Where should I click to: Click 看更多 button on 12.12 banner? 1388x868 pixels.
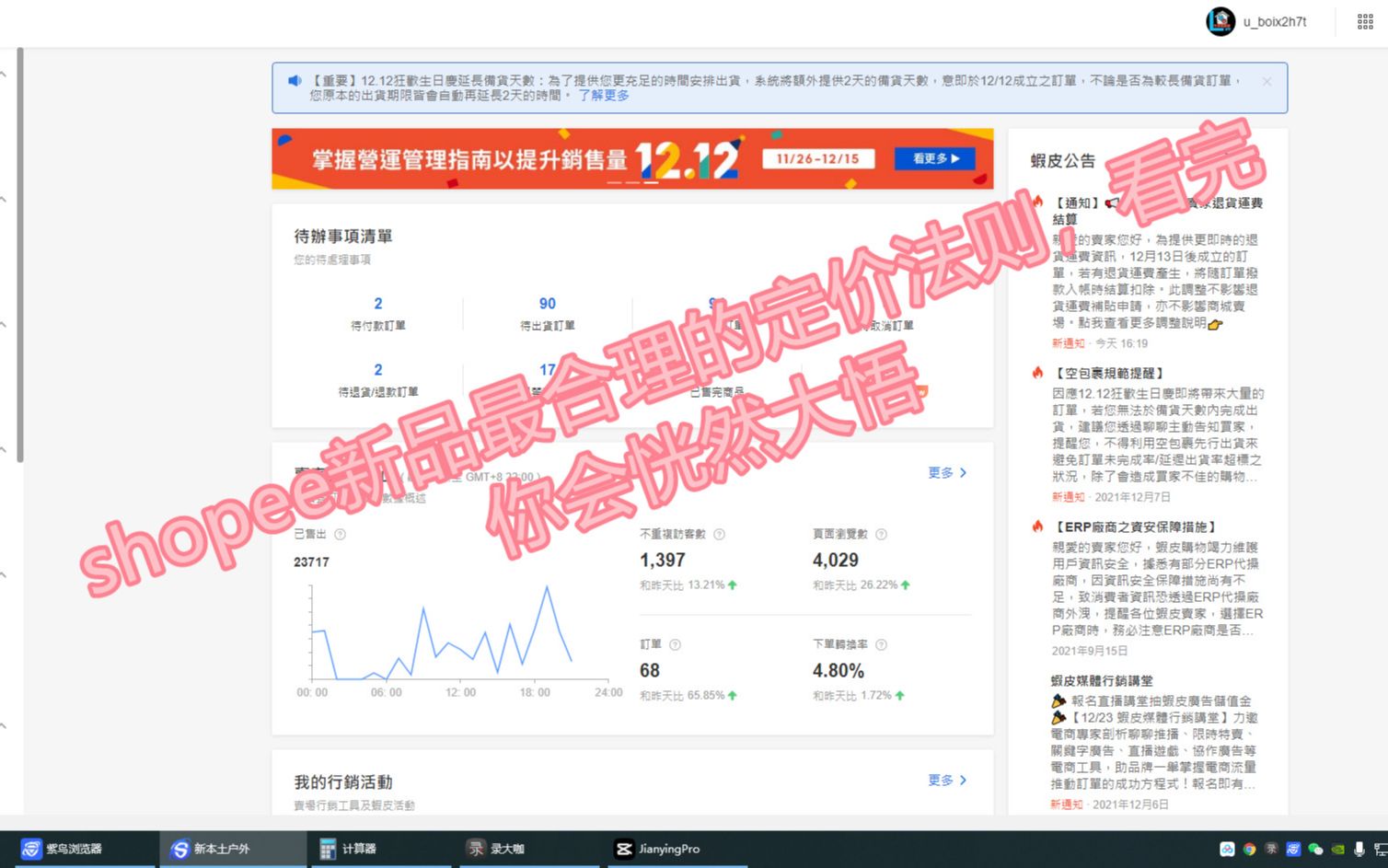pyautogui.click(x=935, y=158)
